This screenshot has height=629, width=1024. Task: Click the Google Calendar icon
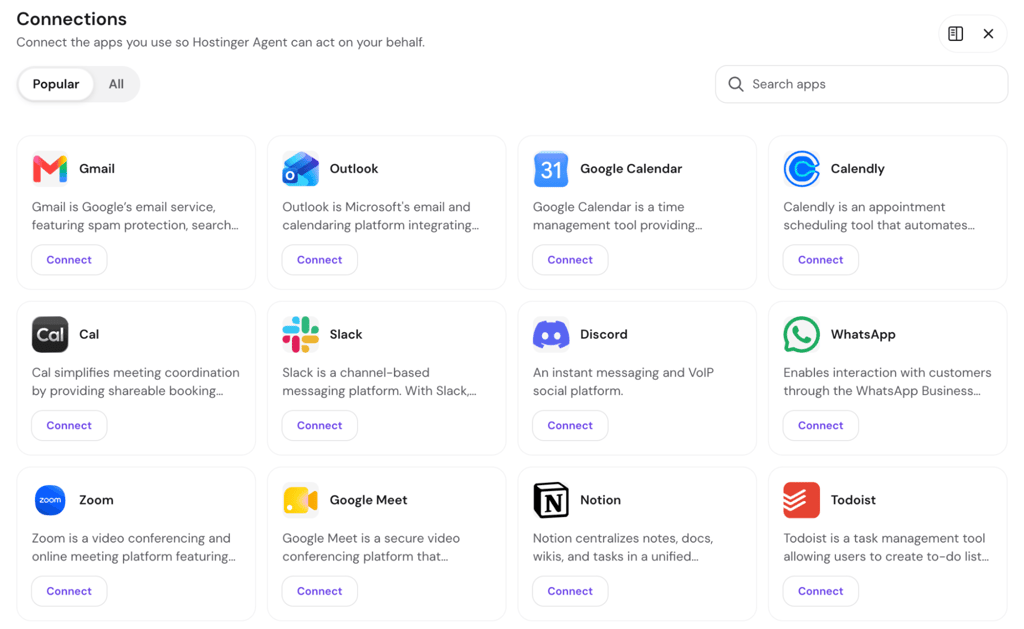point(551,169)
